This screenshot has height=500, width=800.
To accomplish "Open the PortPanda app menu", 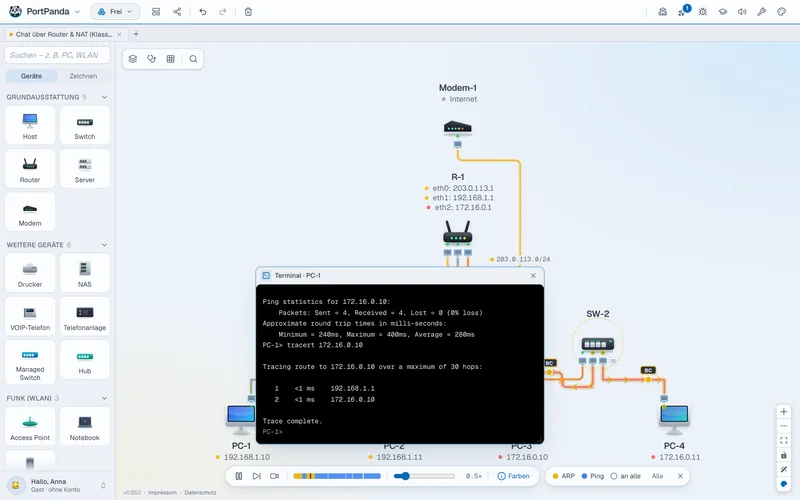I will pos(45,12).
